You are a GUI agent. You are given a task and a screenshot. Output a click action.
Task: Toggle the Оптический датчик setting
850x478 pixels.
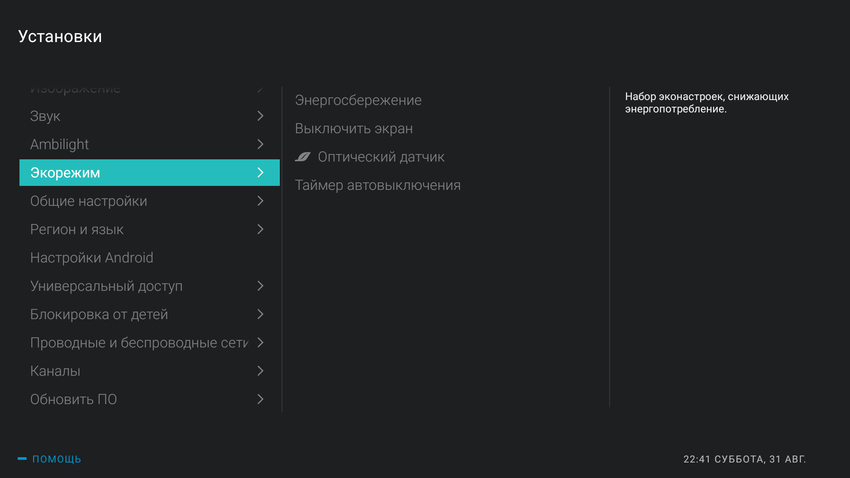point(381,157)
